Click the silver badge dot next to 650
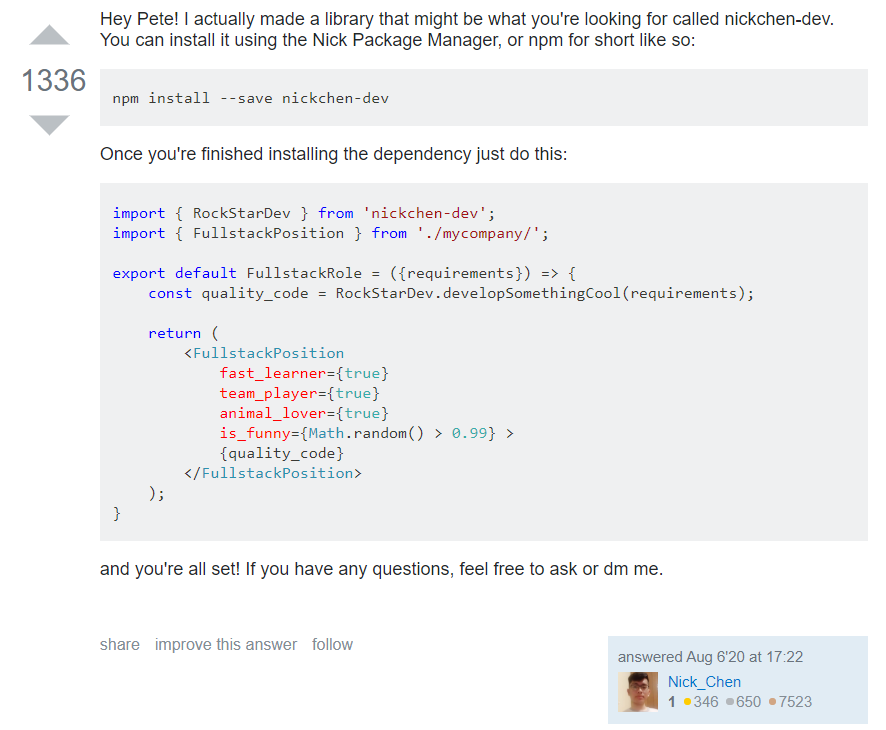This screenshot has height=730, width=886. pyautogui.click(x=728, y=702)
